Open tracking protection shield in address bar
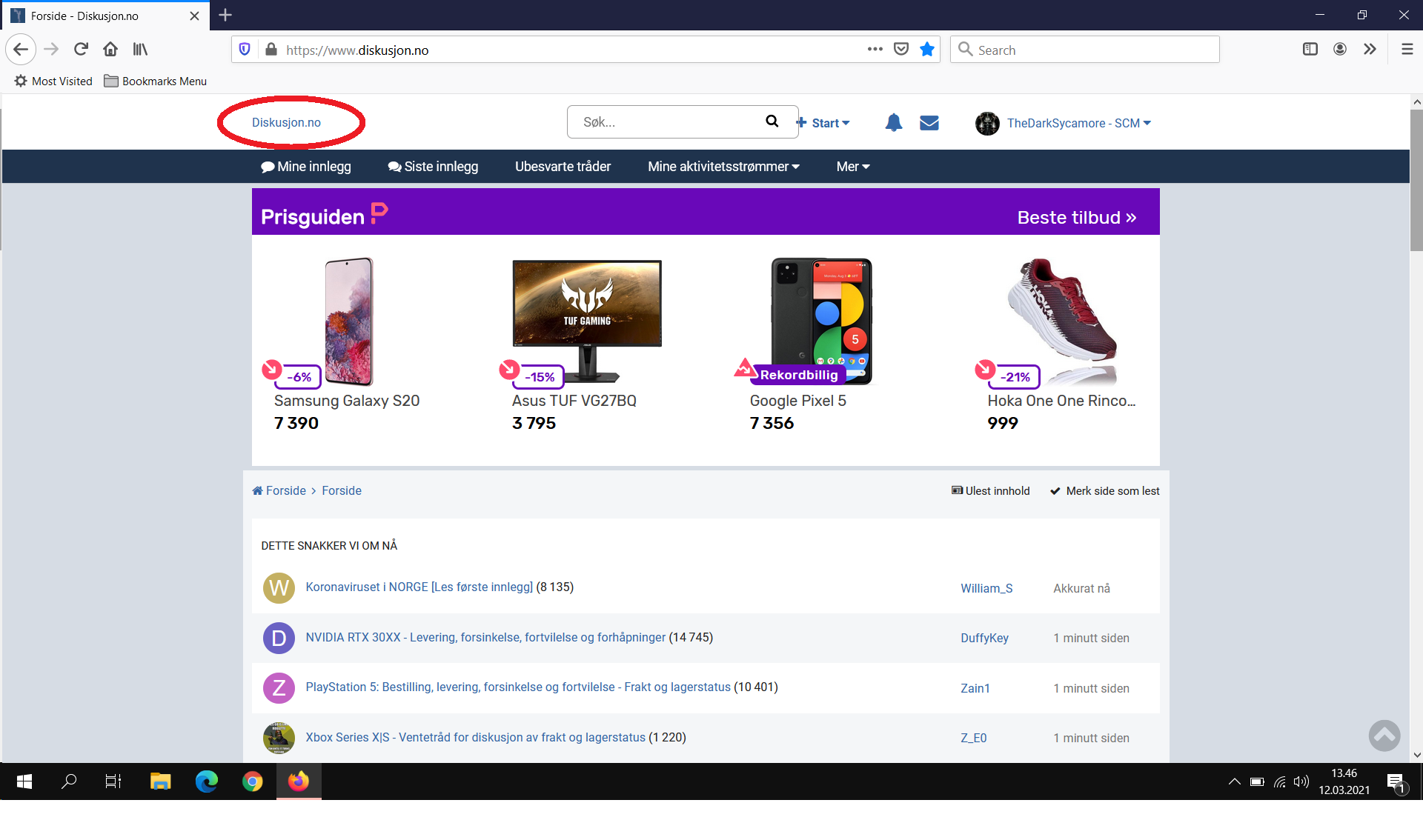The width and height of the screenshot is (1423, 840). 245,50
